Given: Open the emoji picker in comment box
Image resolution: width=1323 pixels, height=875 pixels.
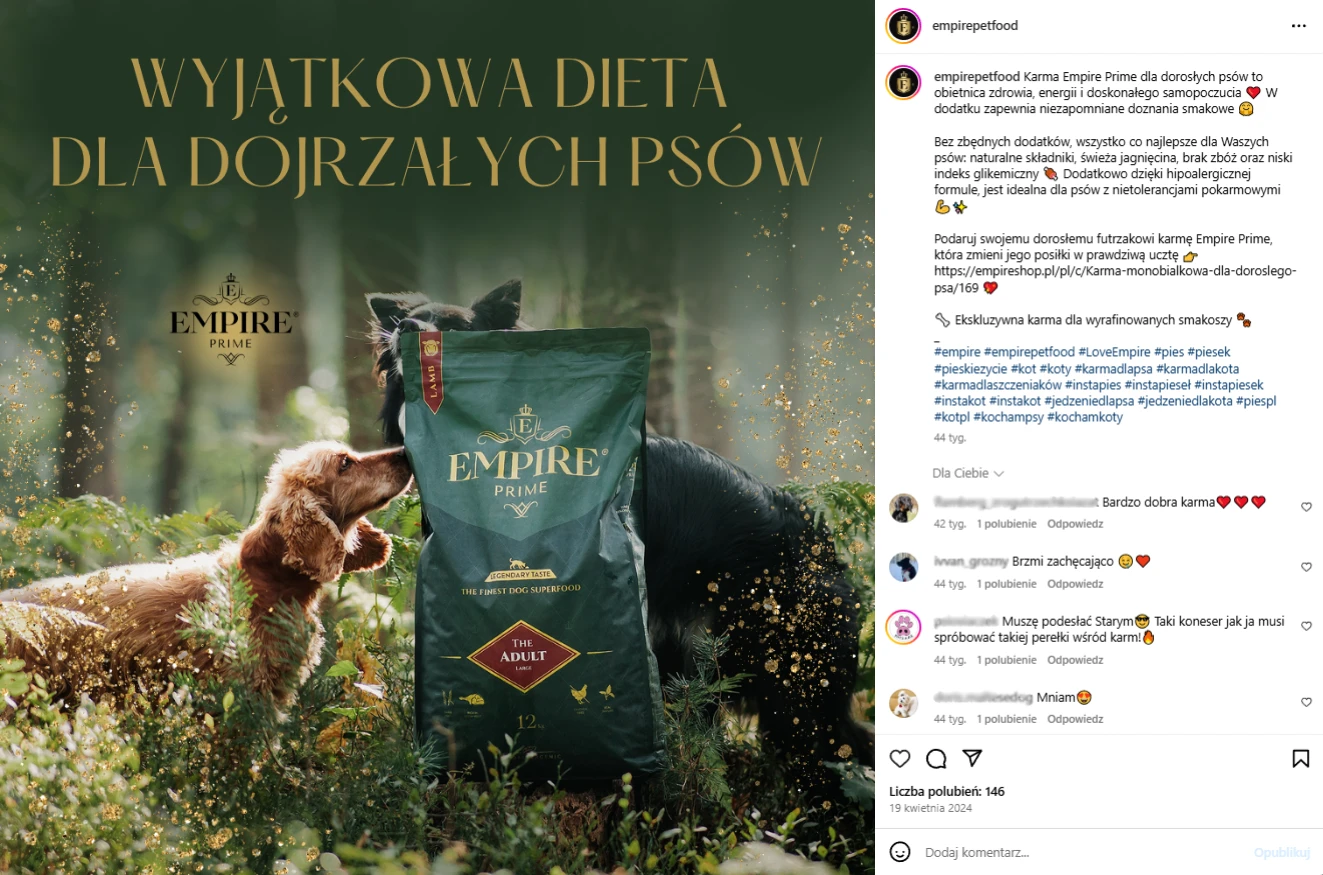Looking at the screenshot, I should 900,852.
